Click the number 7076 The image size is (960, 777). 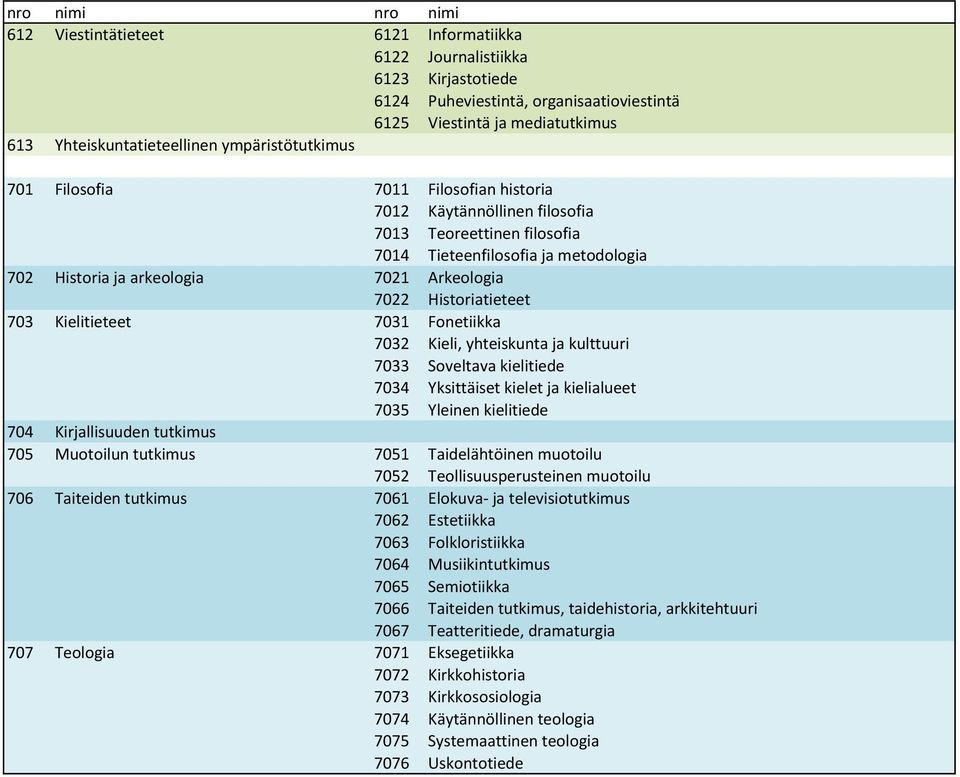point(391,763)
